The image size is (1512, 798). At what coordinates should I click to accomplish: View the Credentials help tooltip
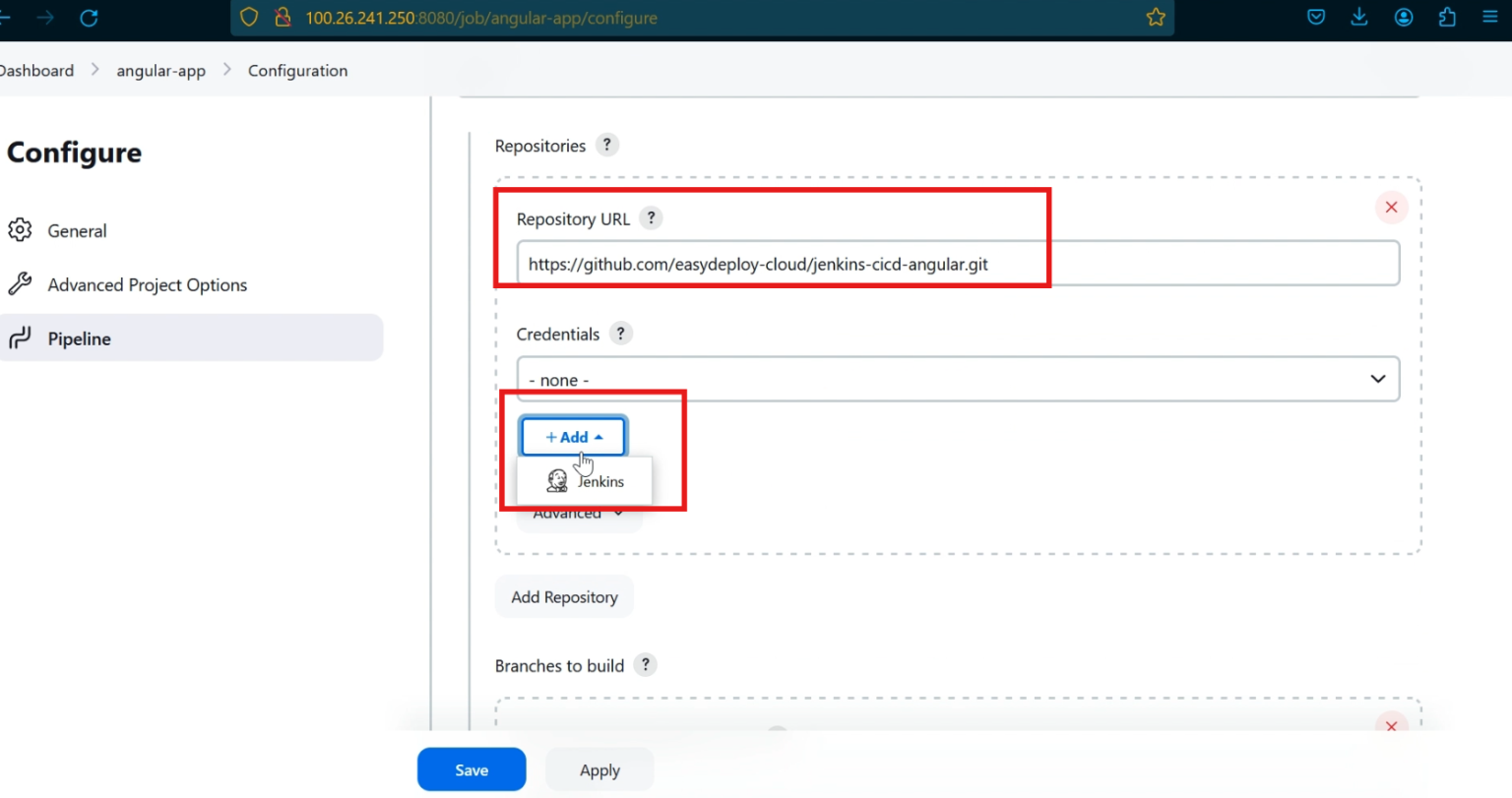point(620,334)
